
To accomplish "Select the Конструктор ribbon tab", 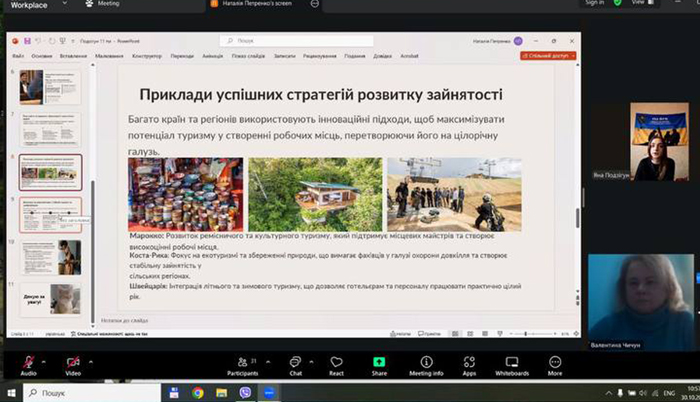I will (147, 56).
